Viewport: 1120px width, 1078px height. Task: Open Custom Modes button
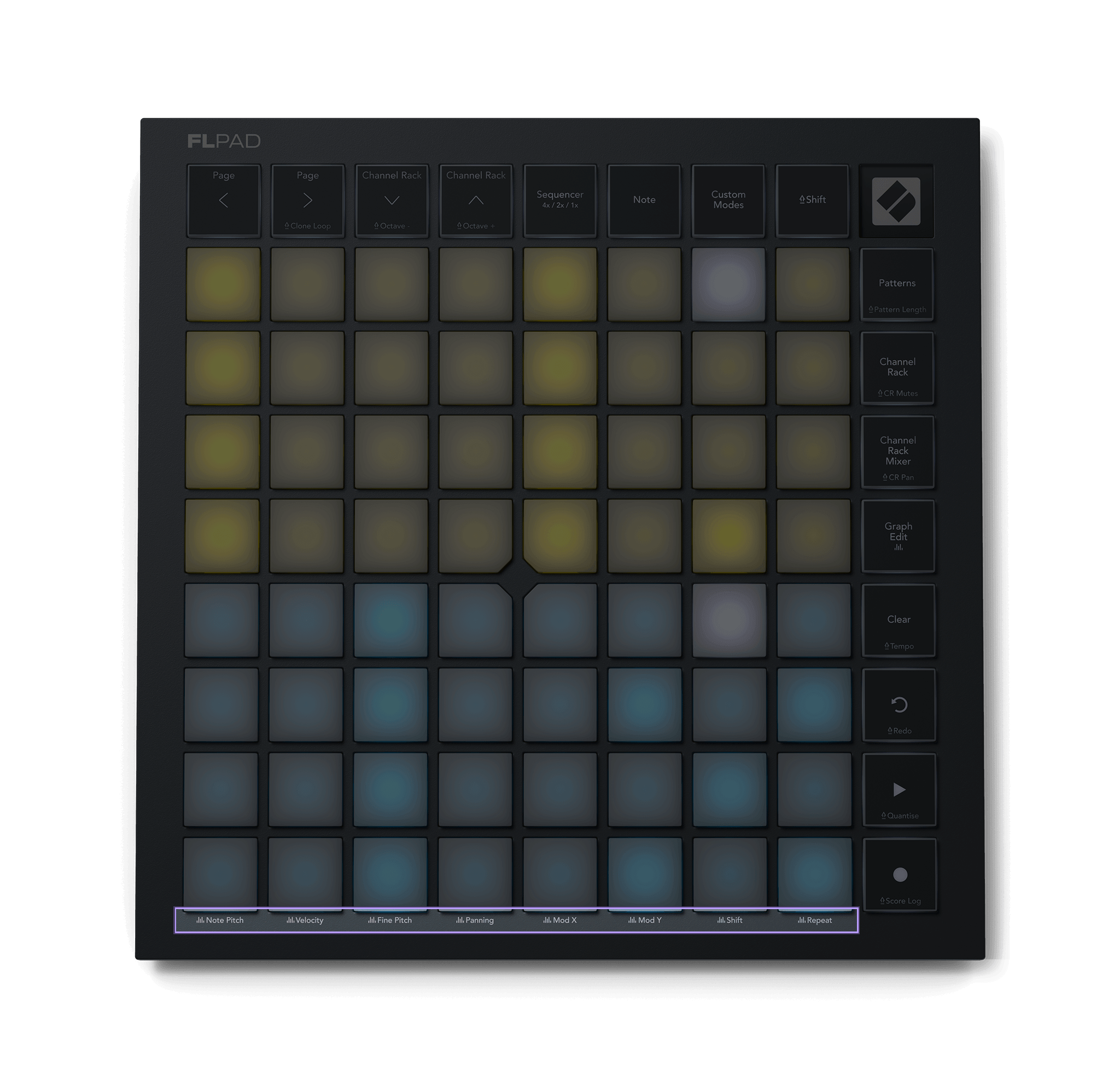click(728, 201)
